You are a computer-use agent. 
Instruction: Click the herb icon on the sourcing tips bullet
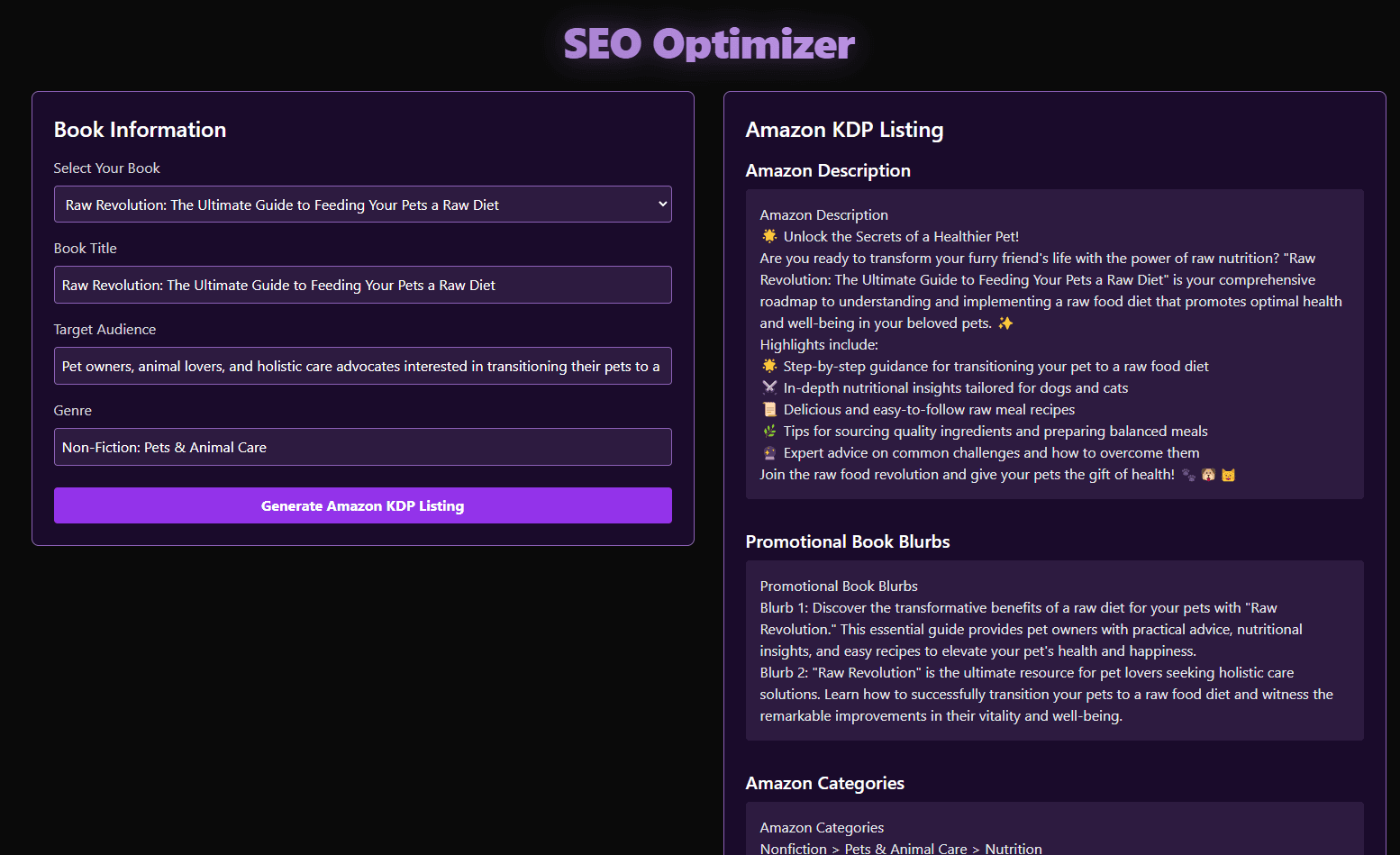pyautogui.click(x=769, y=431)
